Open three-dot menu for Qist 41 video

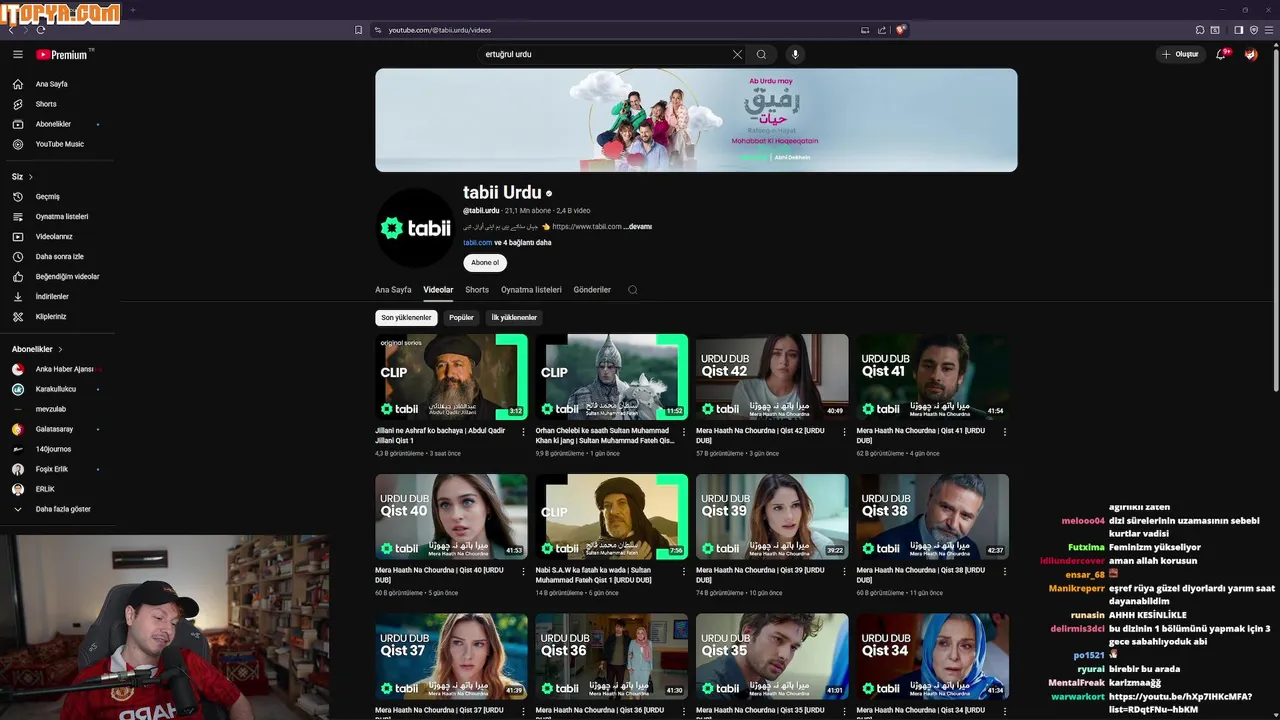pyautogui.click(x=1004, y=432)
